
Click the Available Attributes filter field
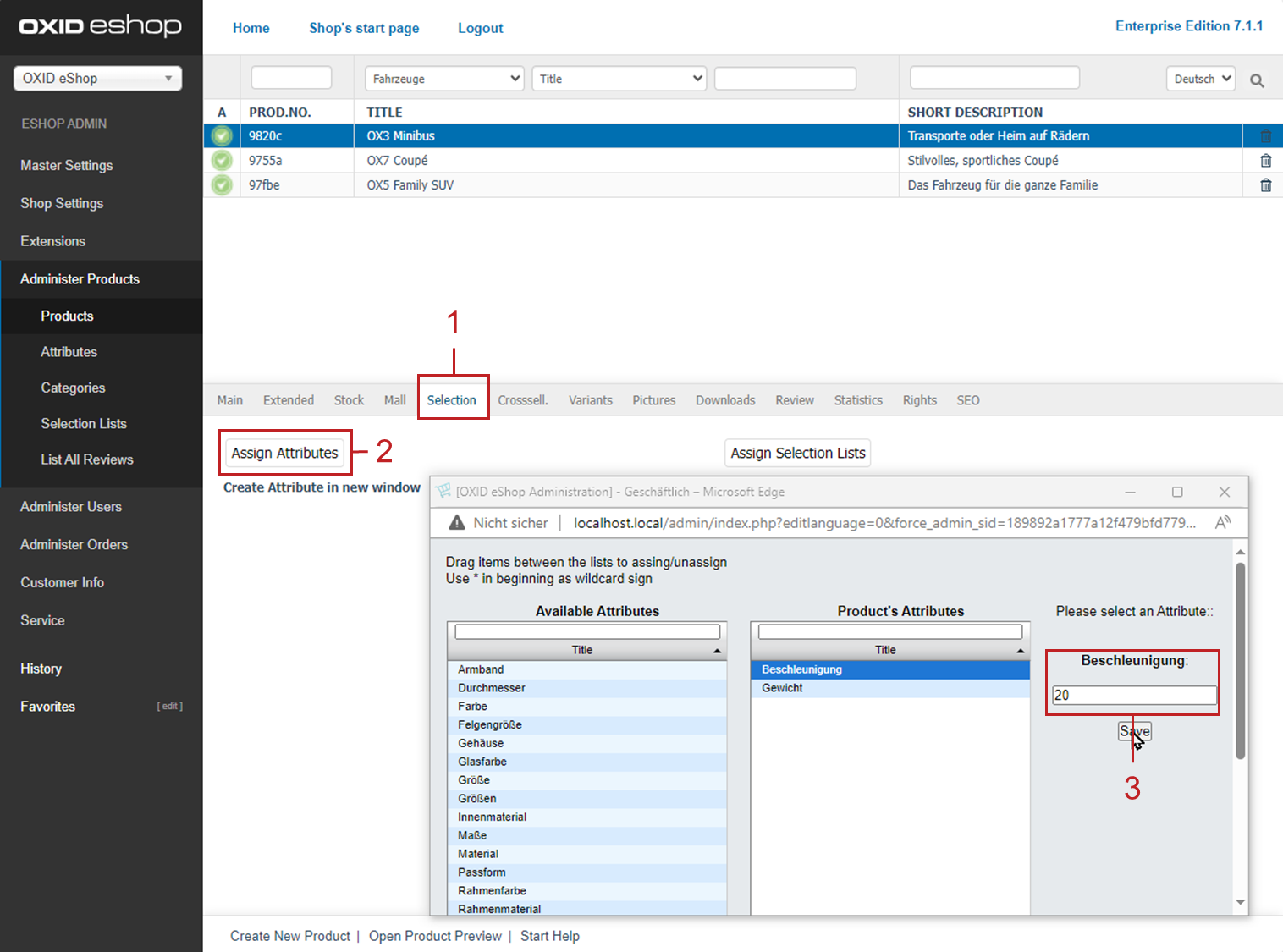click(587, 631)
